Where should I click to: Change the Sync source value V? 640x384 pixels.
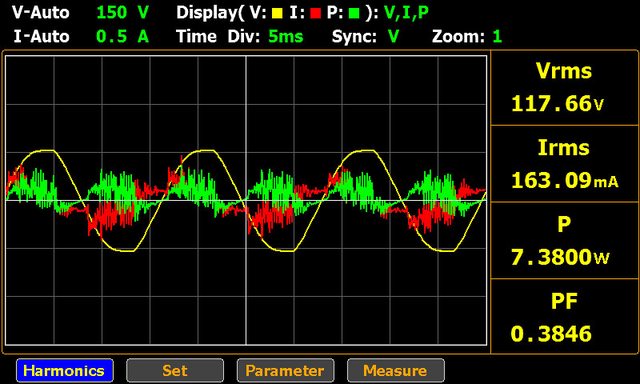coord(393,37)
